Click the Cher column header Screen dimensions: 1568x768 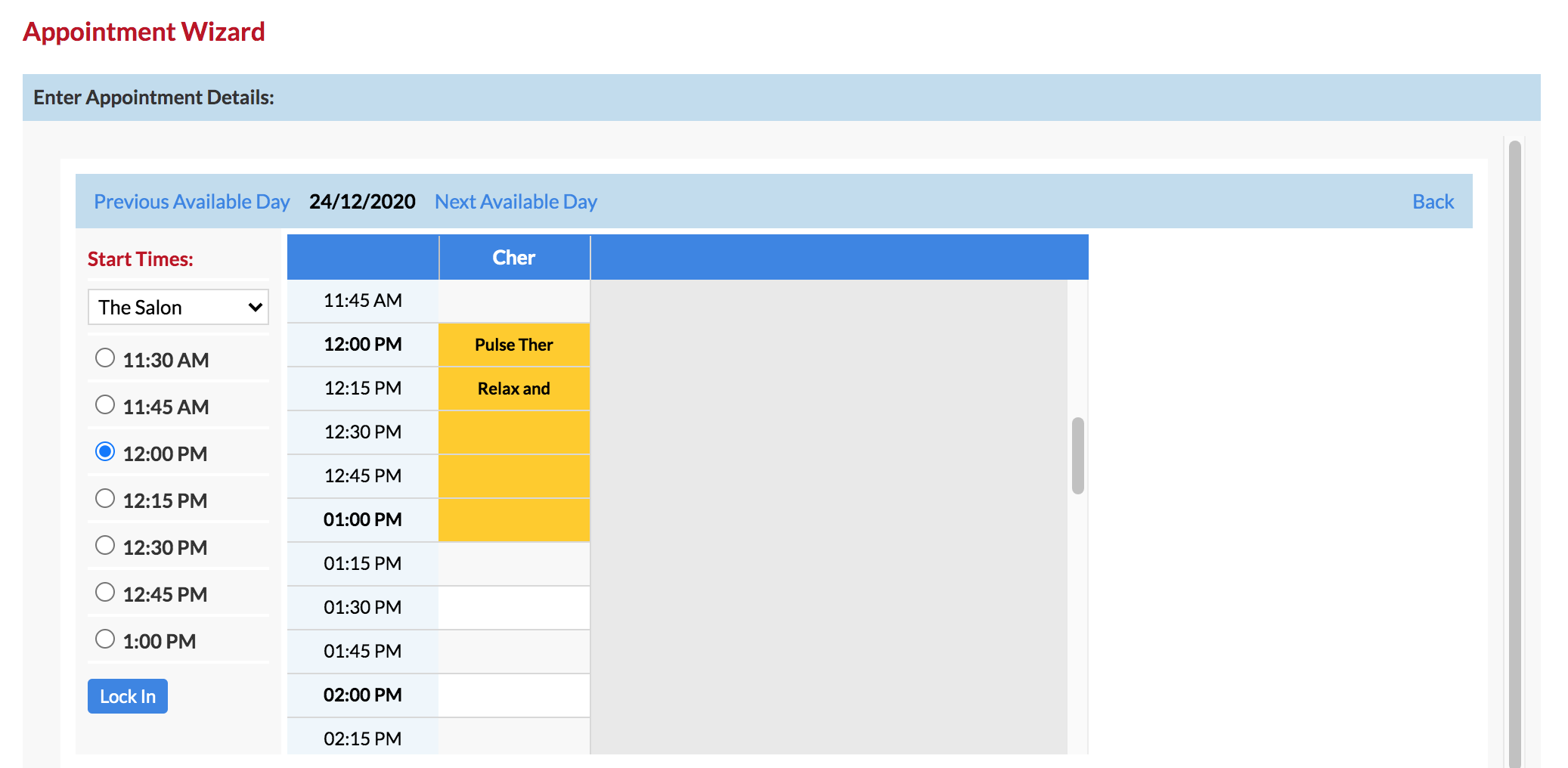pos(514,258)
